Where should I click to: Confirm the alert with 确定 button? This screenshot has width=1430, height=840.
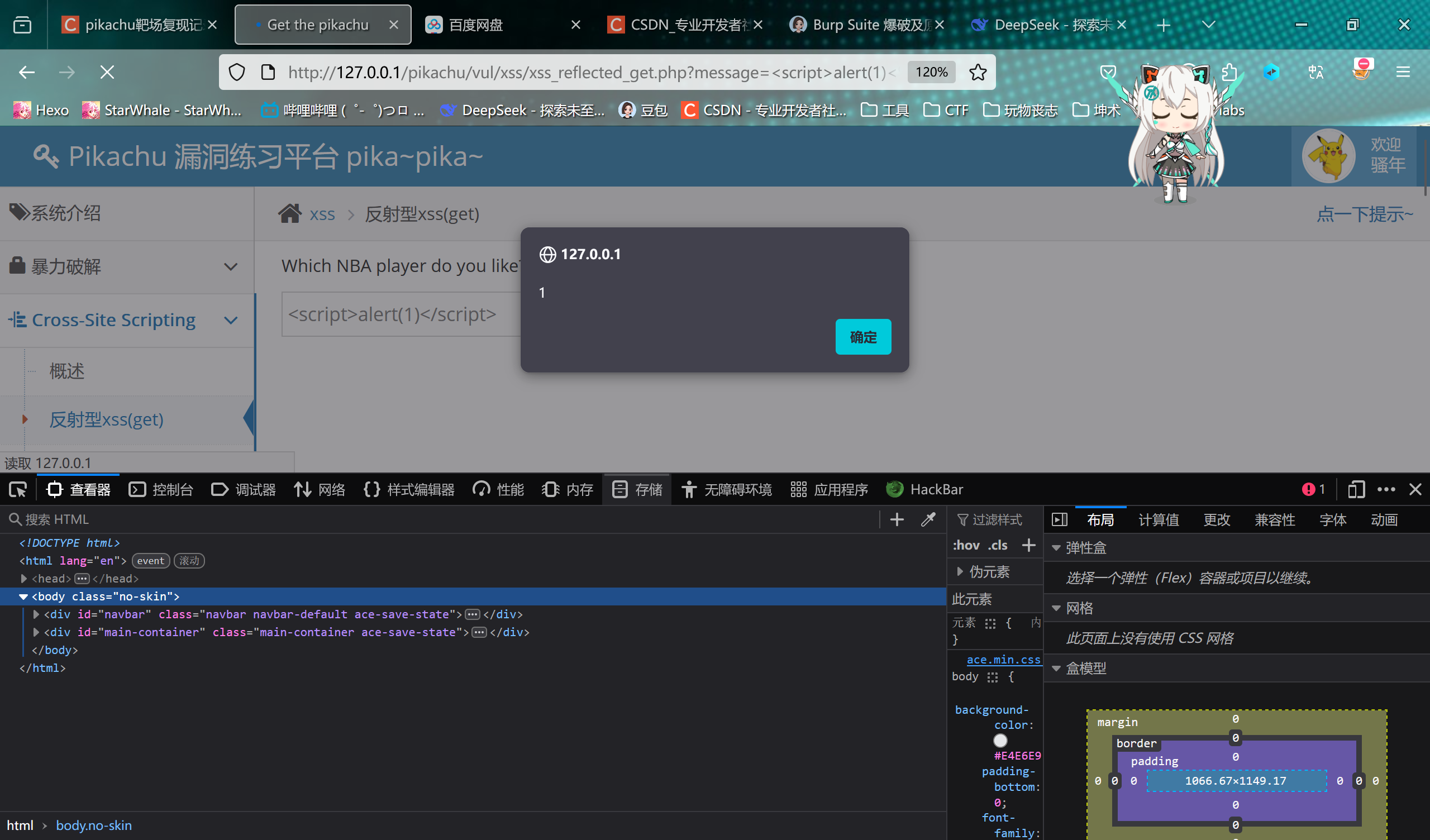coord(862,337)
